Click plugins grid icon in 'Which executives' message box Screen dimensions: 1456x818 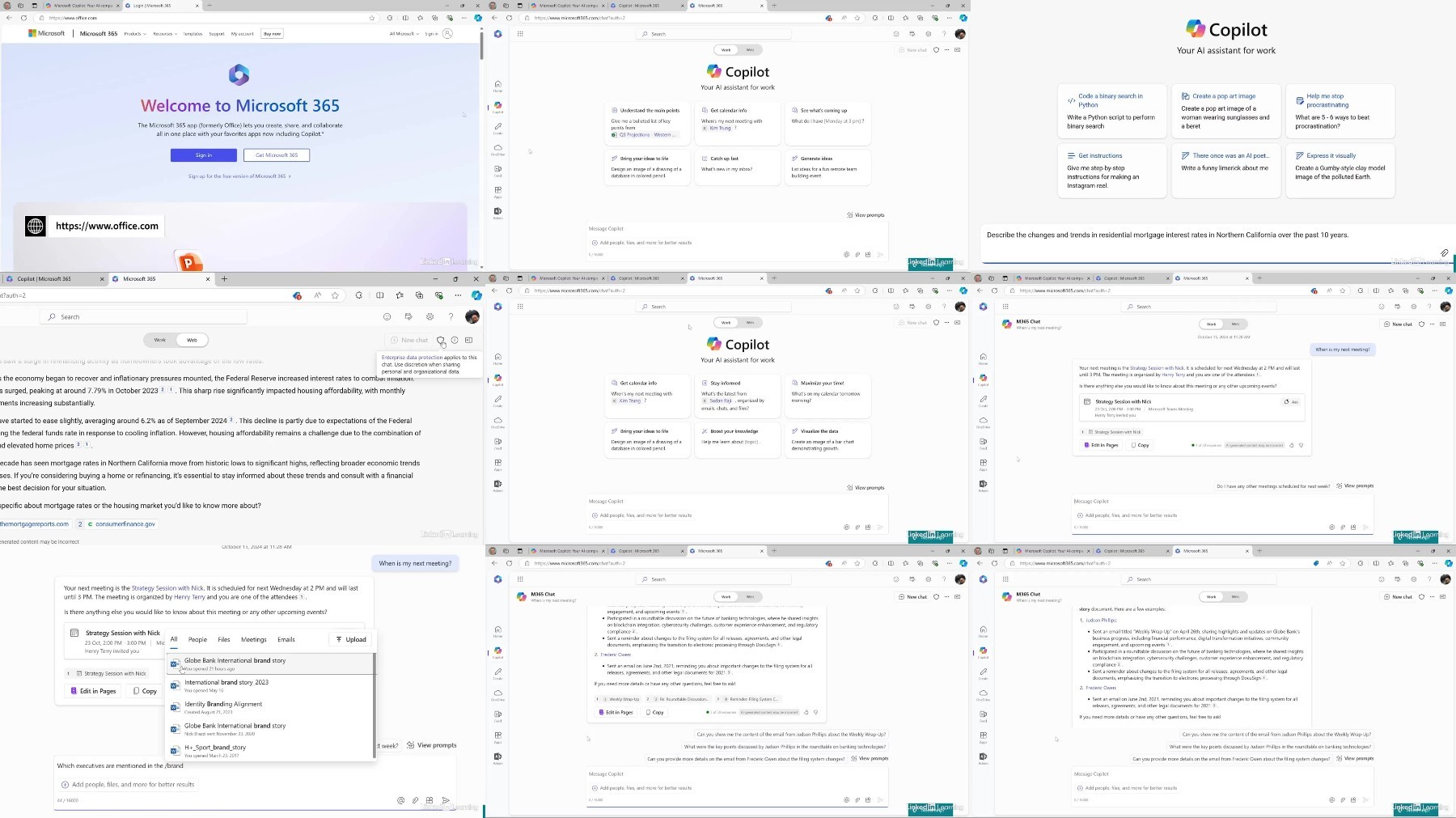tap(430, 800)
